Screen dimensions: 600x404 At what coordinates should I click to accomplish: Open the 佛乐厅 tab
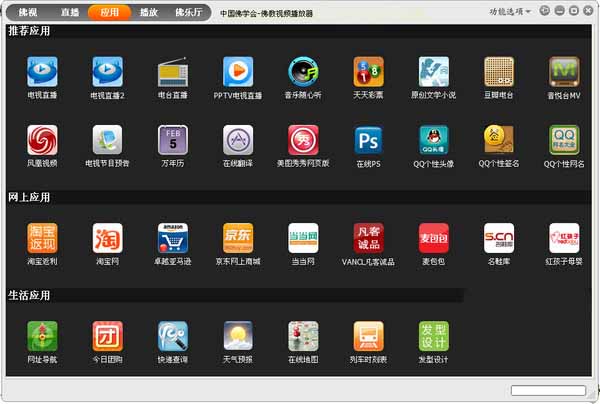(189, 12)
